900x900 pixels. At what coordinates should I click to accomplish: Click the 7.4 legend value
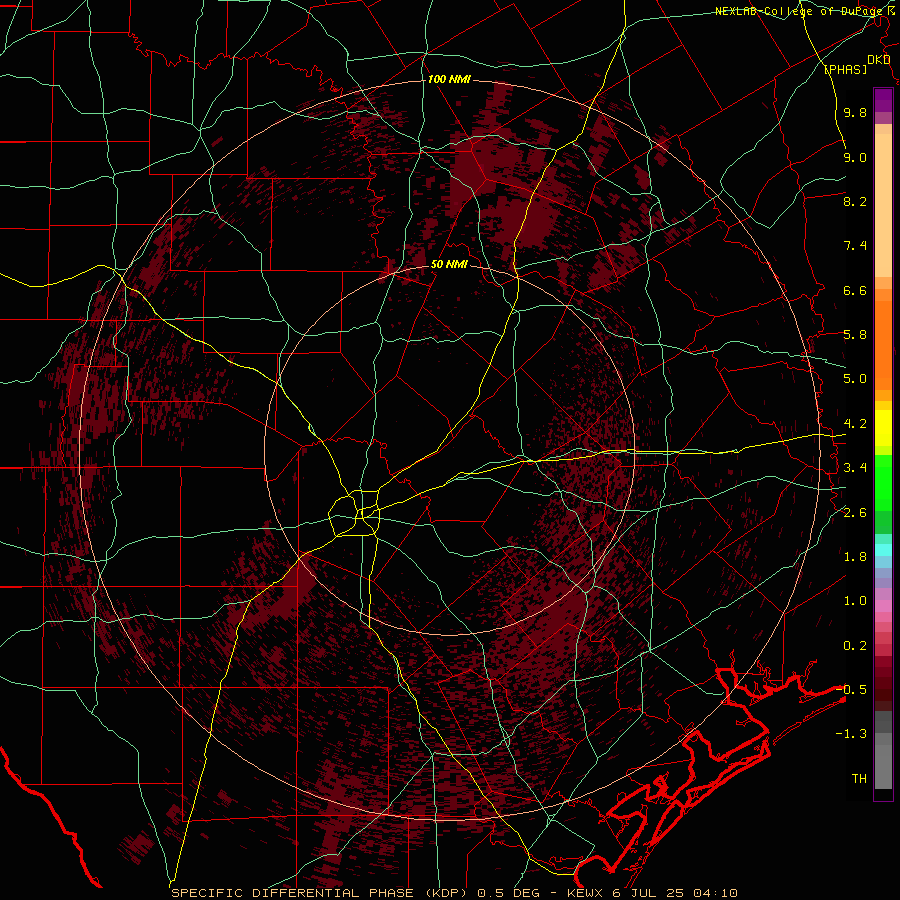(855, 246)
